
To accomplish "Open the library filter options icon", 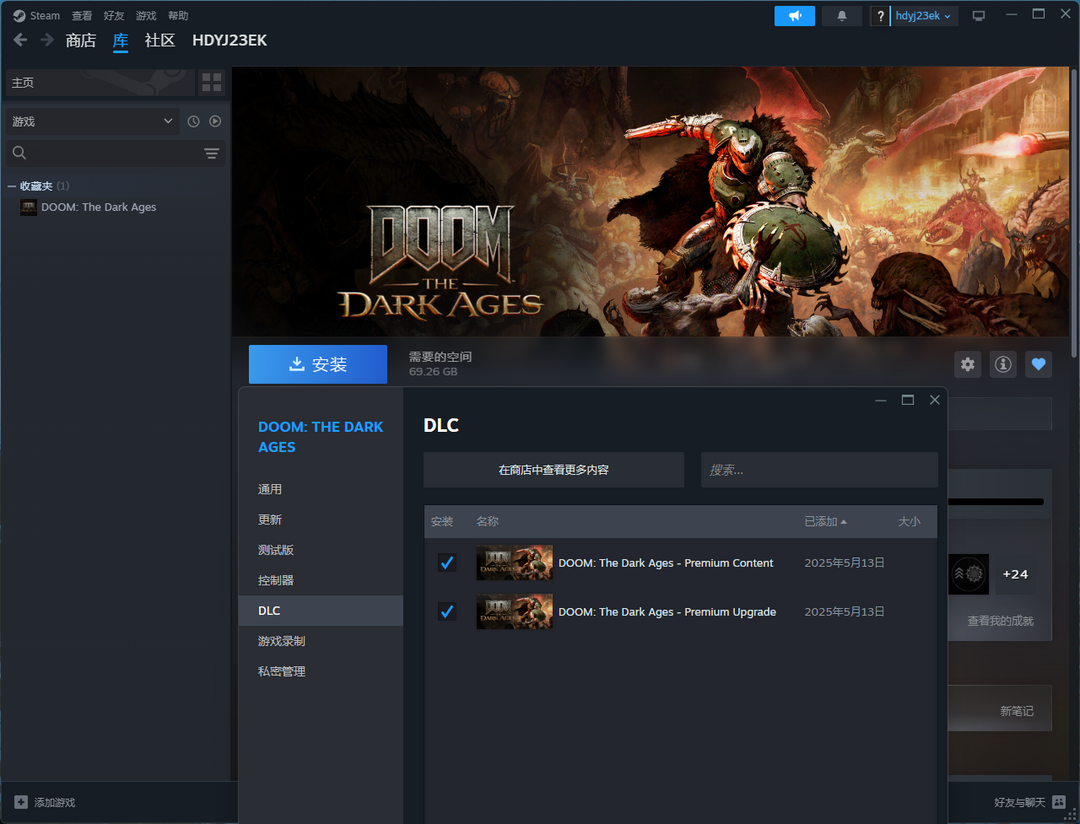I will [211, 153].
